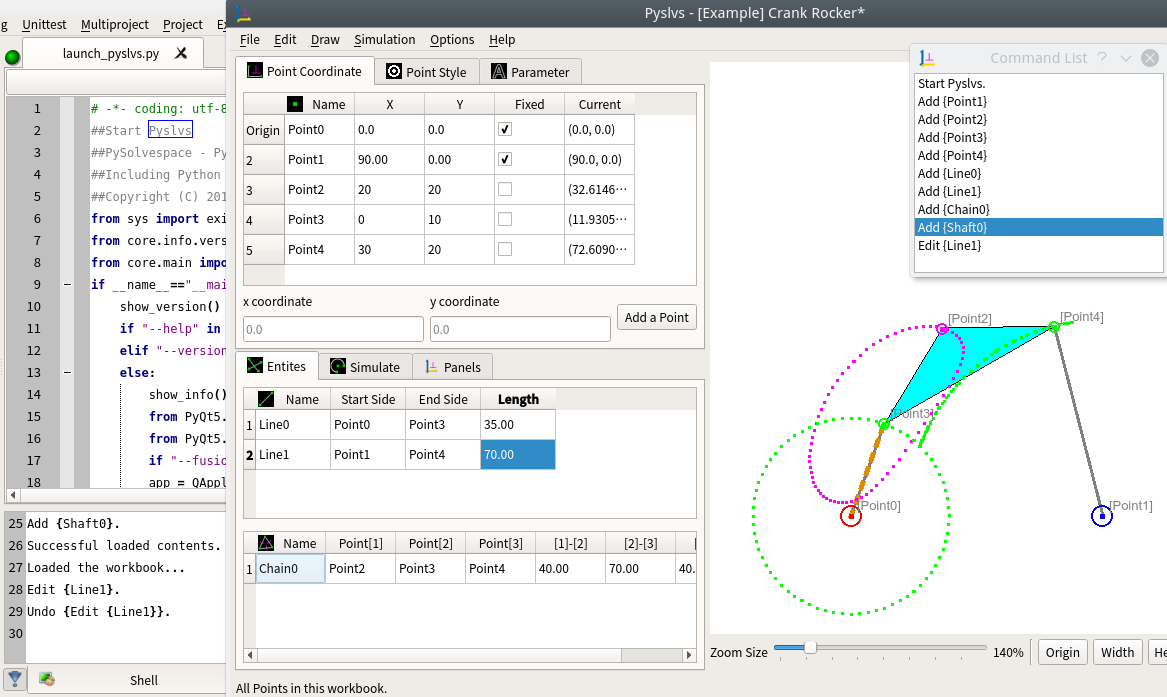Screen dimensions: 1167x697
Task: Open the Draw menu
Action: [x=325, y=39]
